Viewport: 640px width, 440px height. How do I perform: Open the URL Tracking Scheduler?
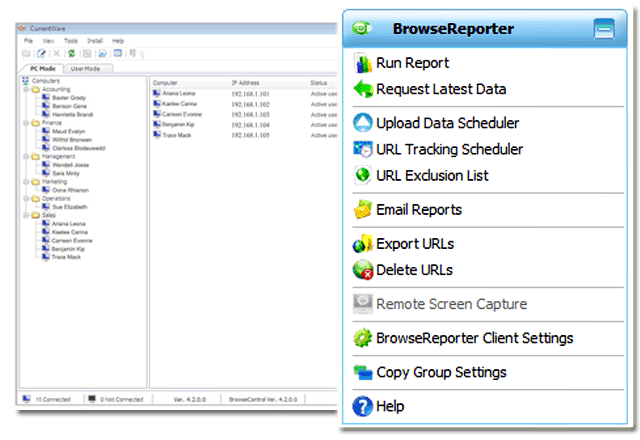438,149
